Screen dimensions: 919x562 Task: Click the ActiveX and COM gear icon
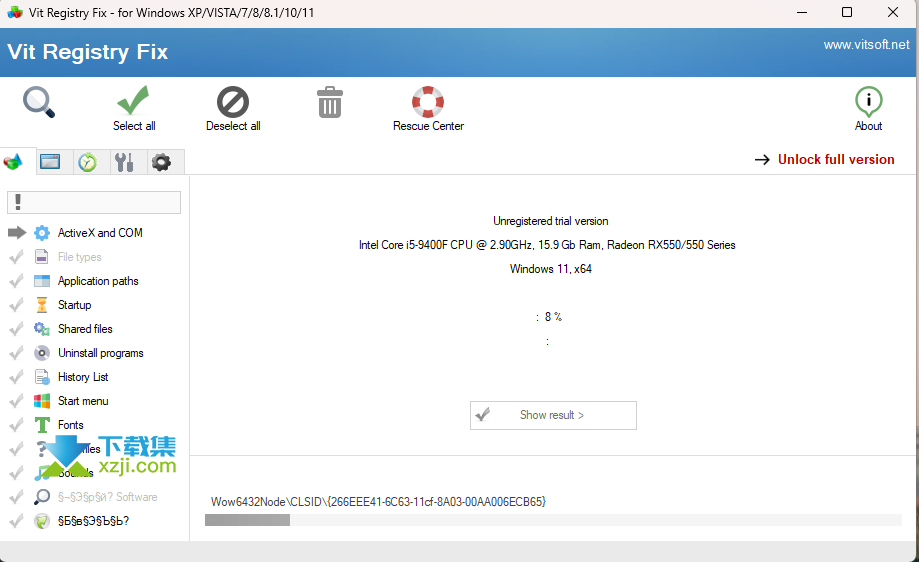click(x=42, y=233)
